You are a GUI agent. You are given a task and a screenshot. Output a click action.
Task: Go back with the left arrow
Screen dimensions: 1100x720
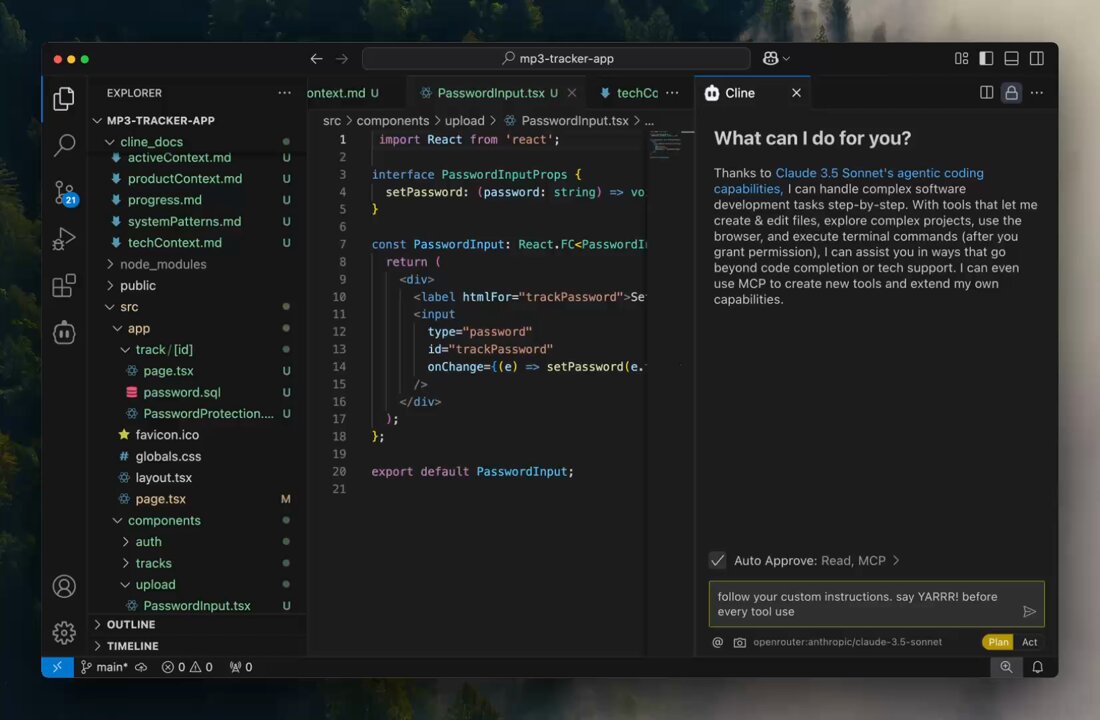316,59
